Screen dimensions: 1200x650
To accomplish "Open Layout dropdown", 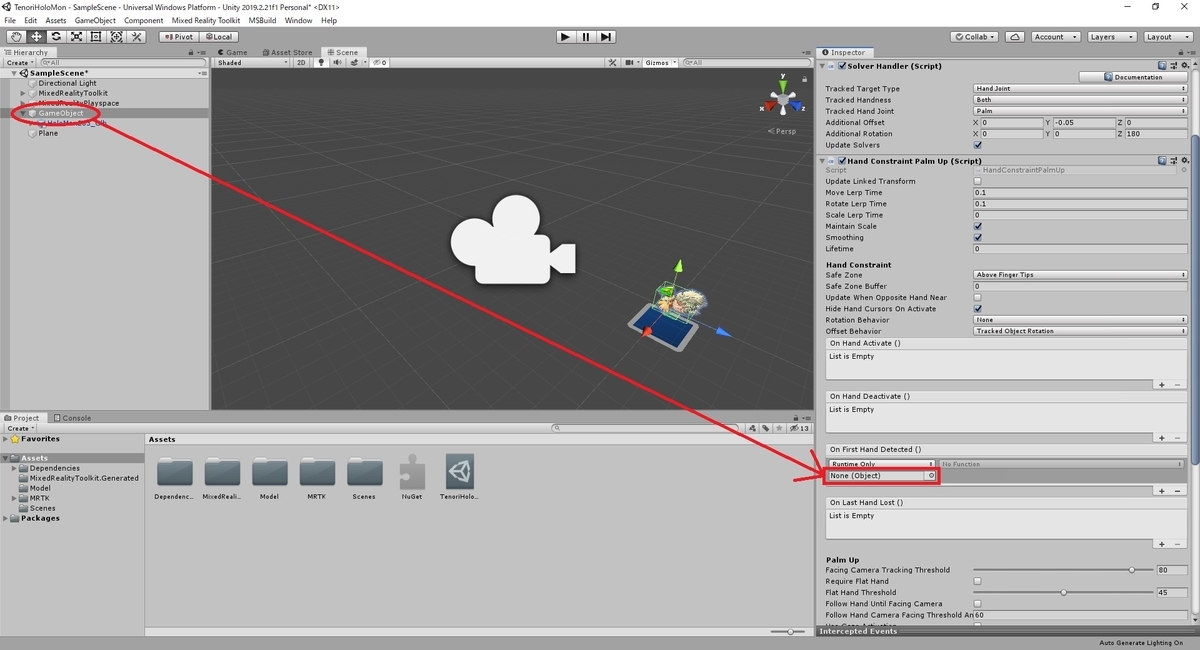I will tap(1166, 37).
